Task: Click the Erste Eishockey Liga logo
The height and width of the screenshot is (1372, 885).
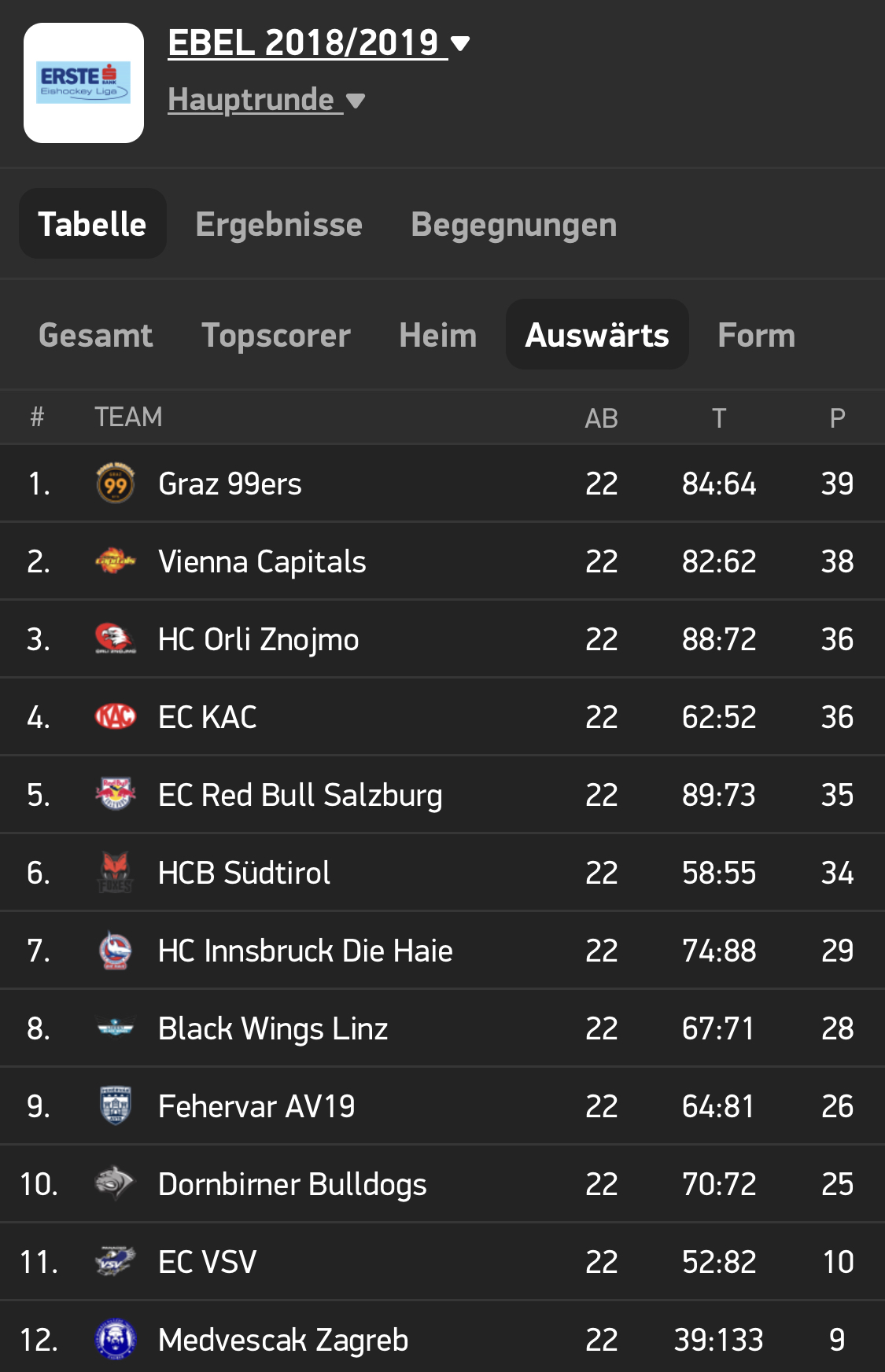Action: (x=83, y=83)
